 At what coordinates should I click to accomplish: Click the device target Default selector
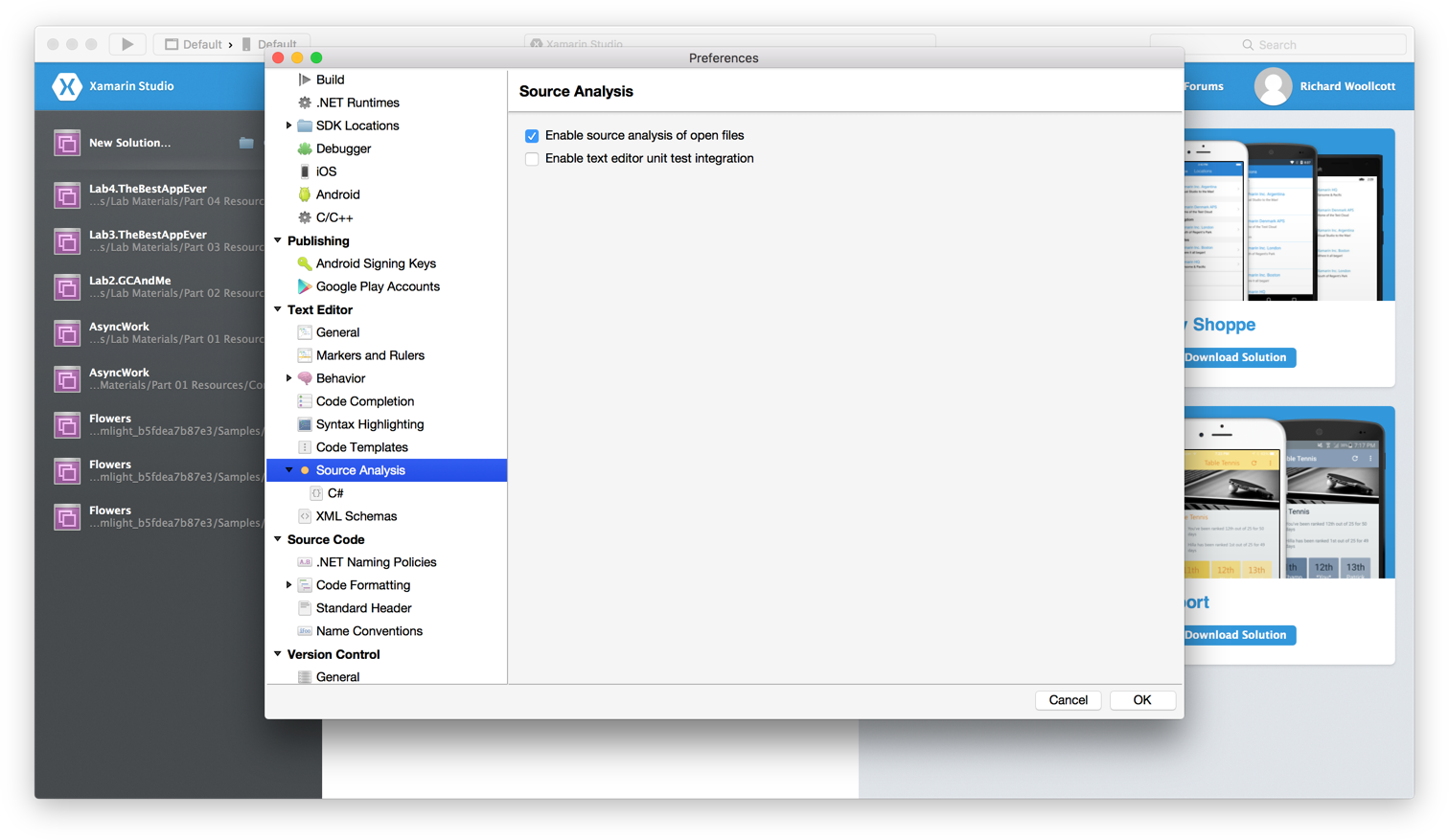pos(269,44)
